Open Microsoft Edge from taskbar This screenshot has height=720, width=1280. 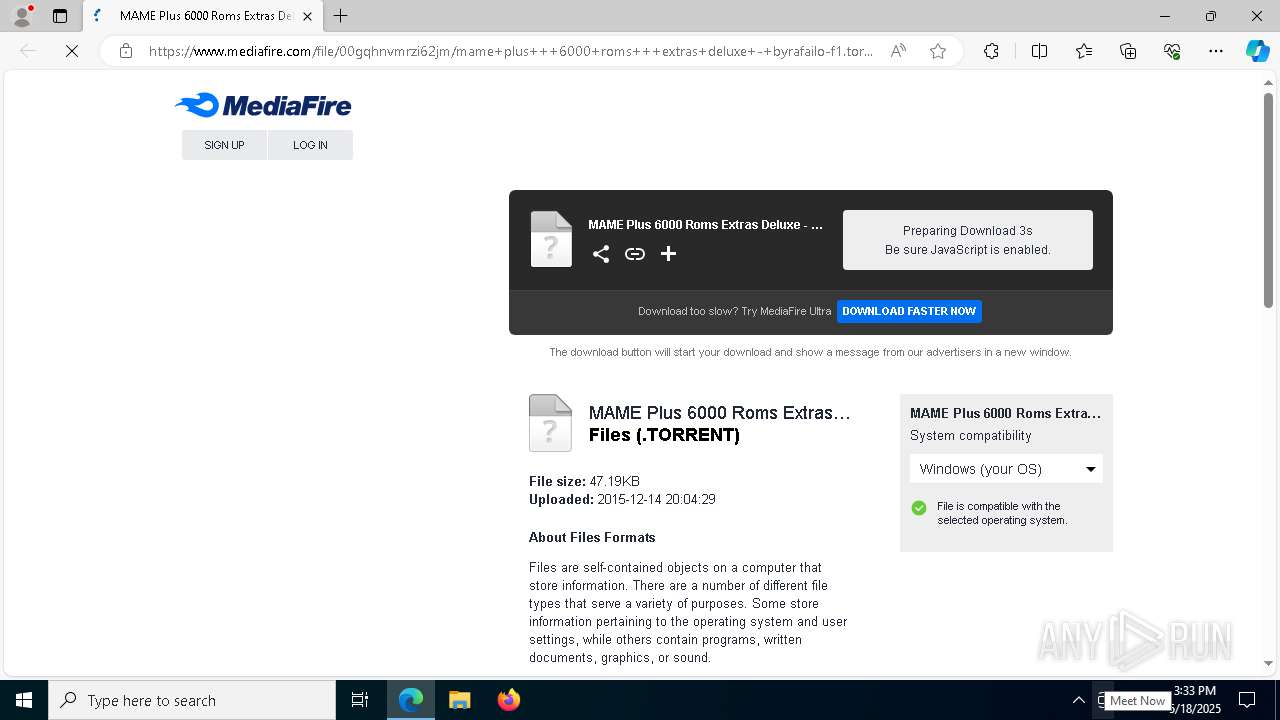tap(411, 700)
